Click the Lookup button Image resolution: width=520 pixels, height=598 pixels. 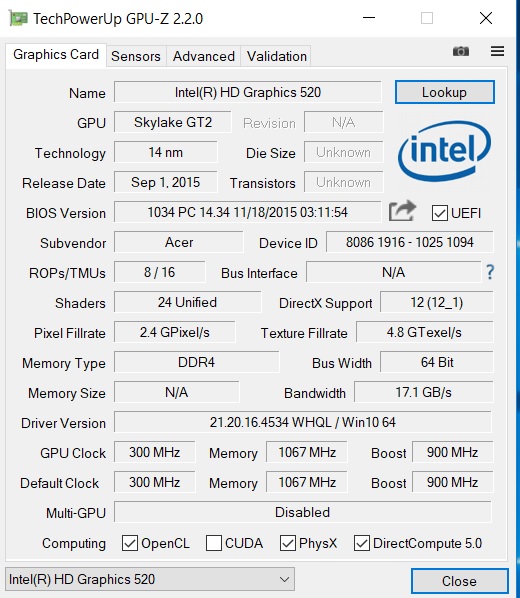[x=444, y=92]
